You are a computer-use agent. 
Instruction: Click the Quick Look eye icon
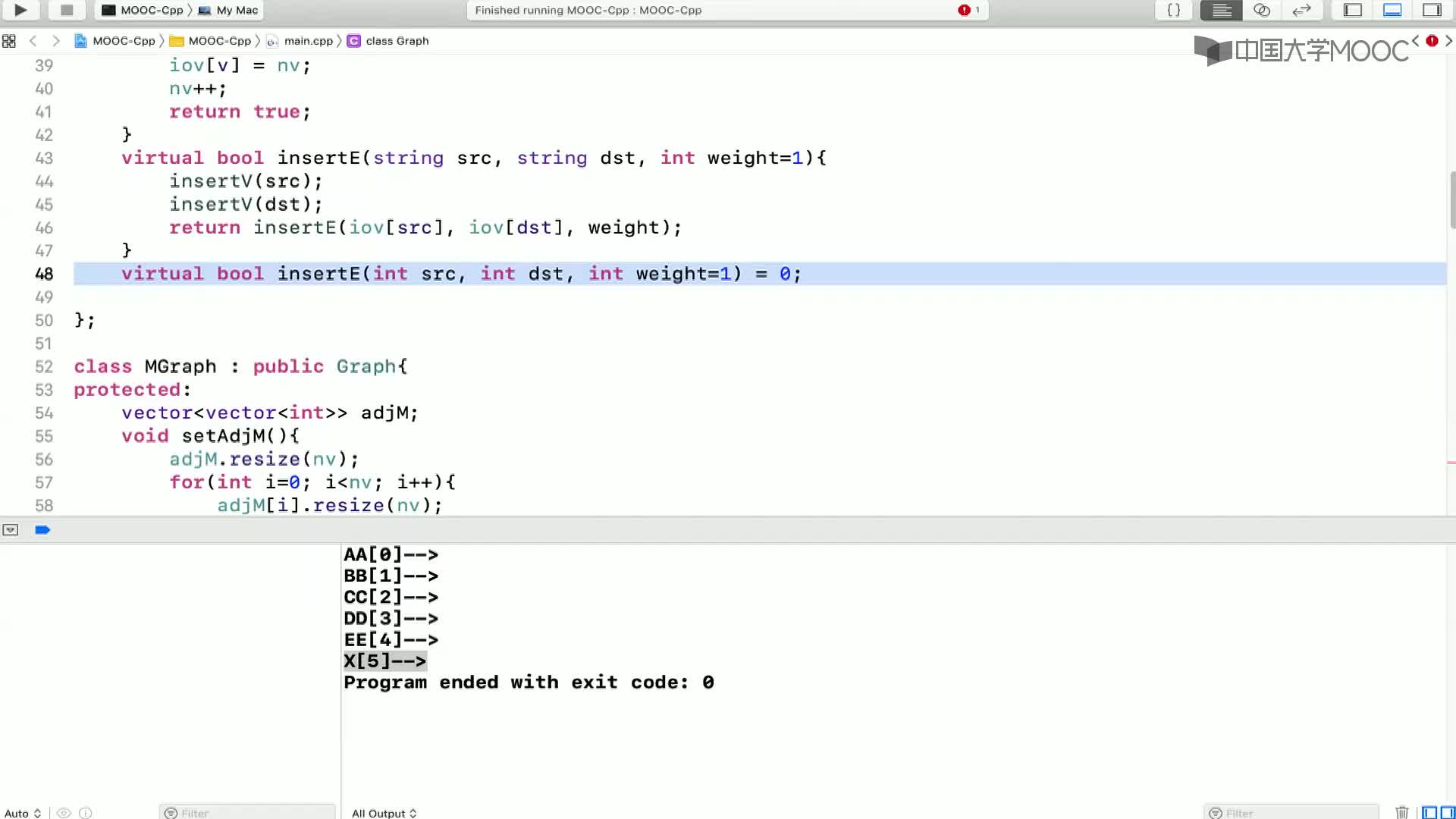(x=64, y=813)
